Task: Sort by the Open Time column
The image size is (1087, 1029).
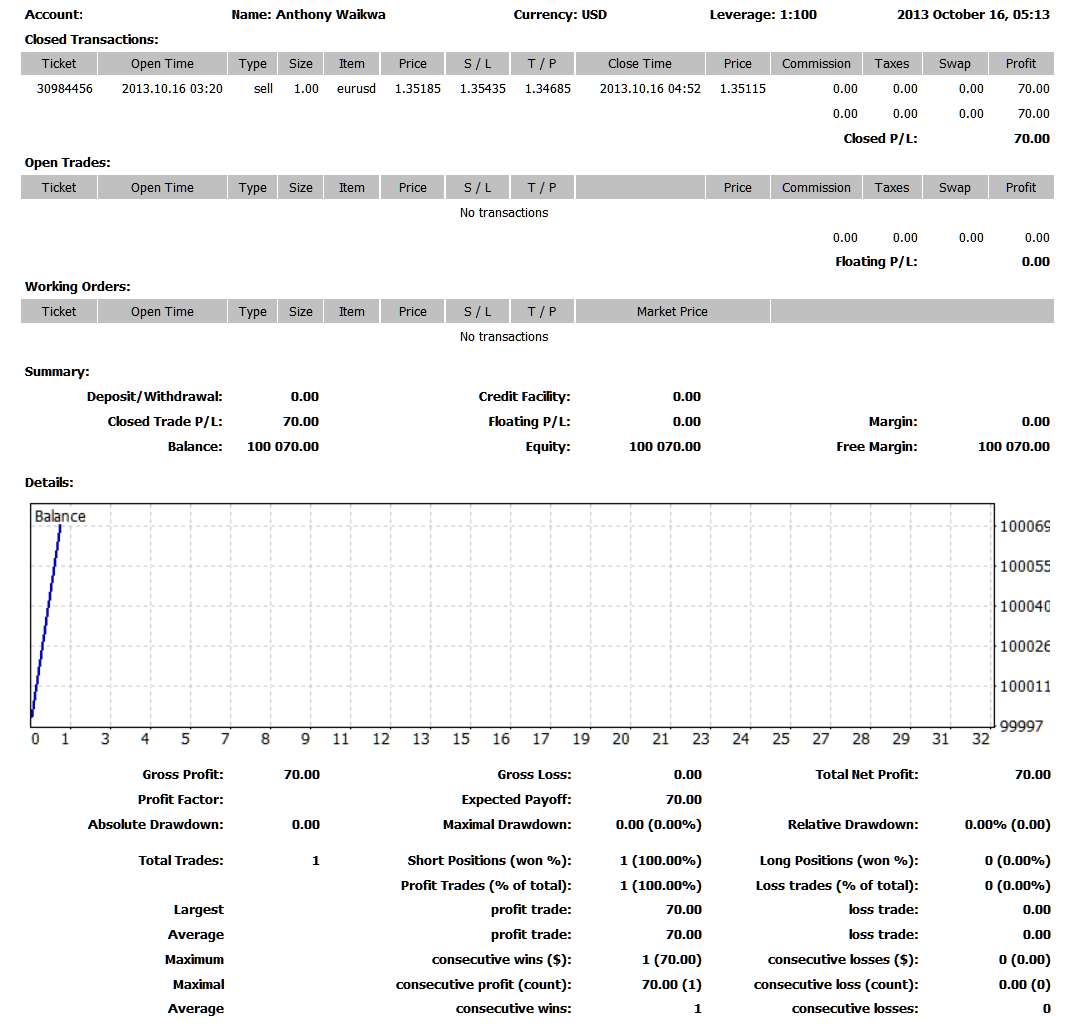Action: pos(161,63)
